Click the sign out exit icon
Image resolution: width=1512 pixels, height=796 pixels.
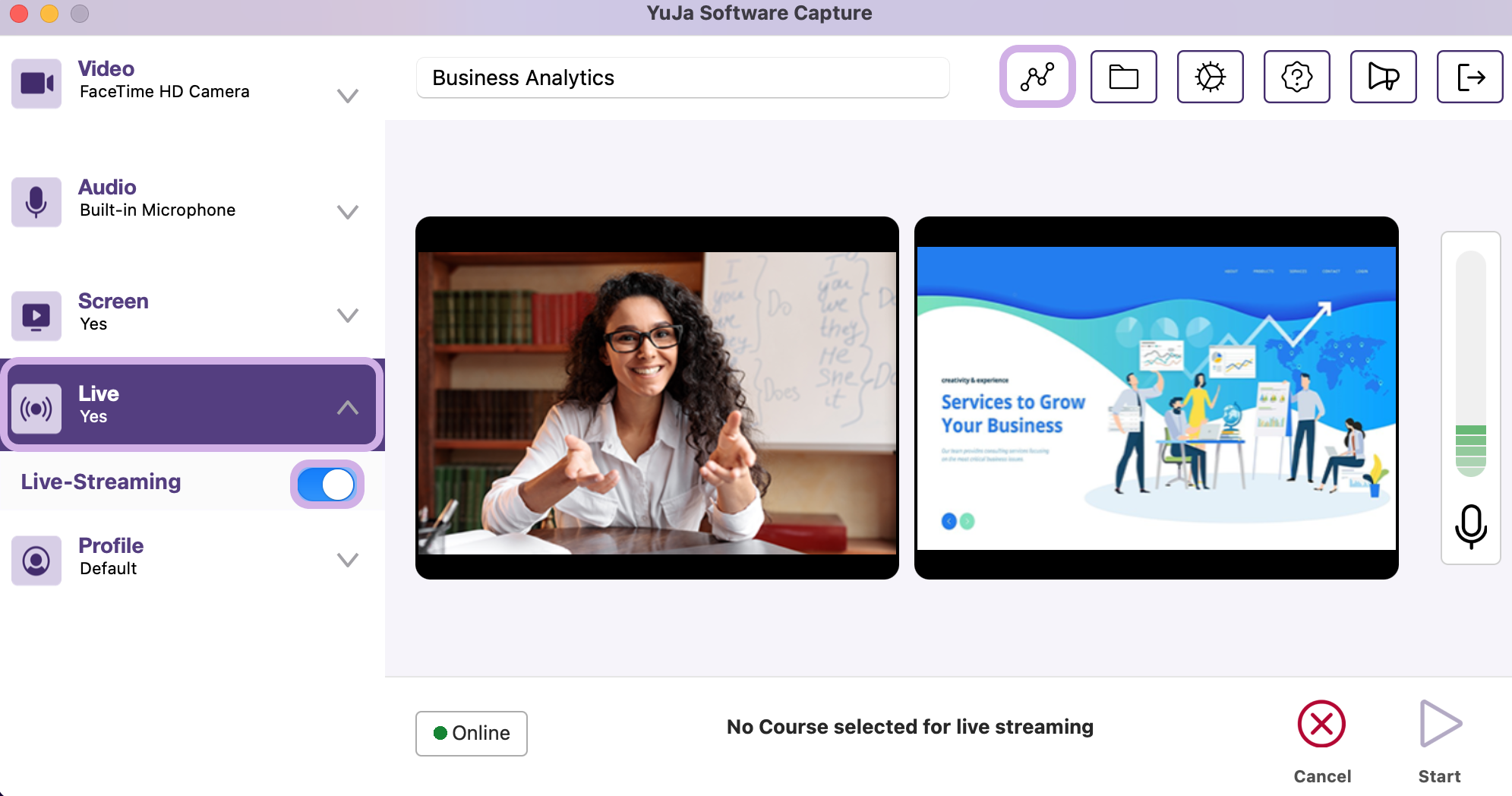pyautogui.click(x=1470, y=77)
